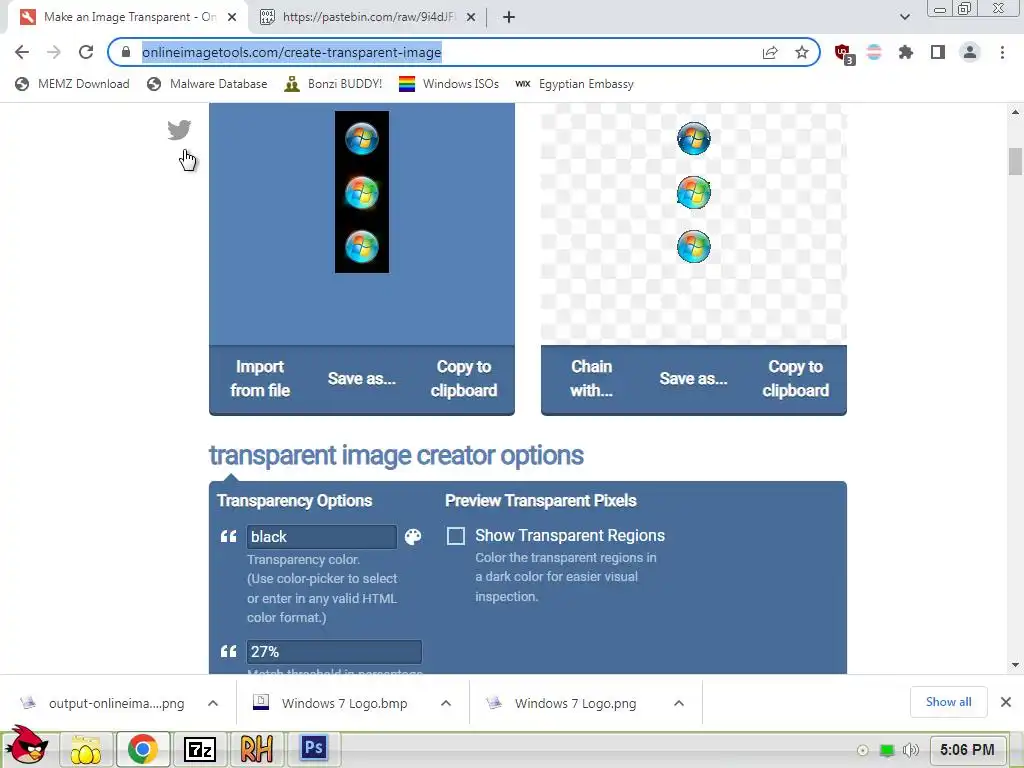This screenshot has width=1024, height=768.
Task: Open the Windows ISOs bookmark
Action: (449, 84)
